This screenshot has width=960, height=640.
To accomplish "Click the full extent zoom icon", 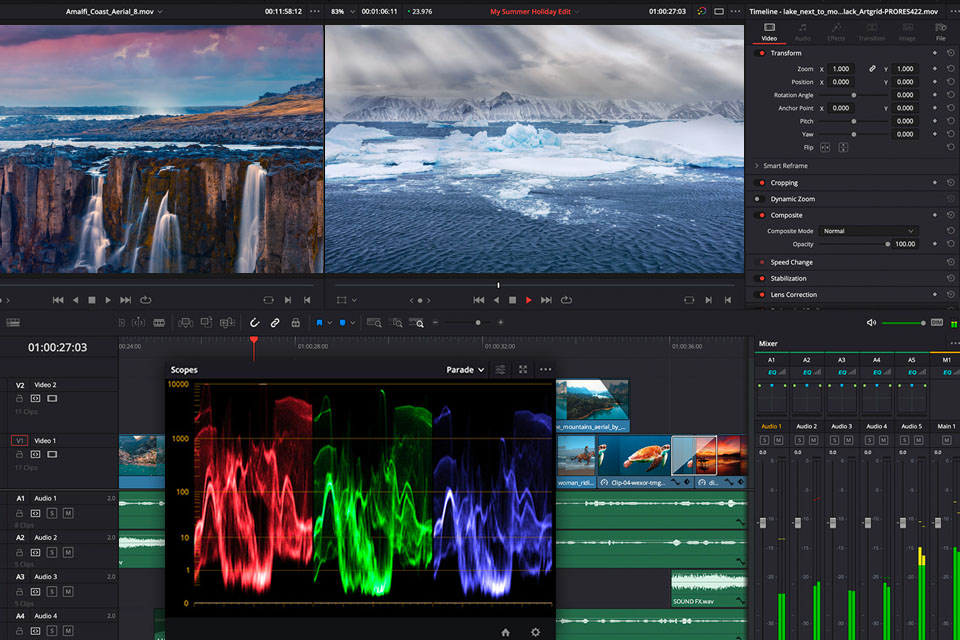I will [374, 323].
